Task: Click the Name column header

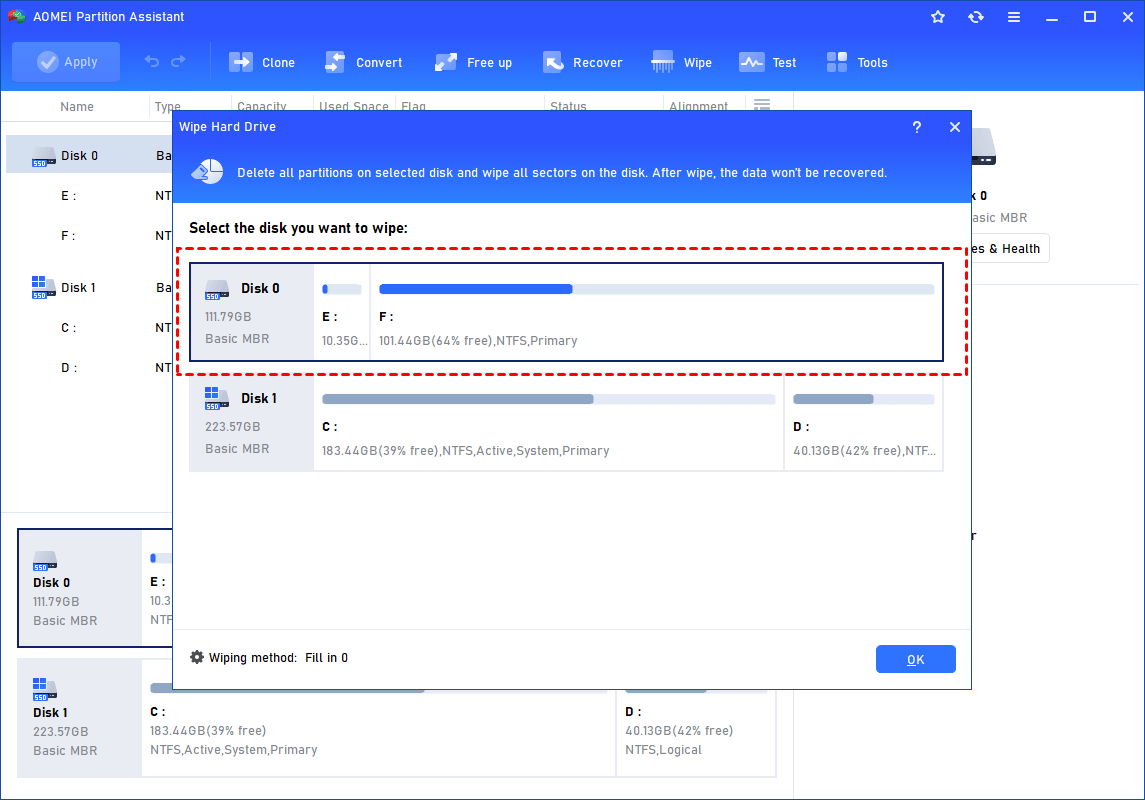Action: click(77, 107)
